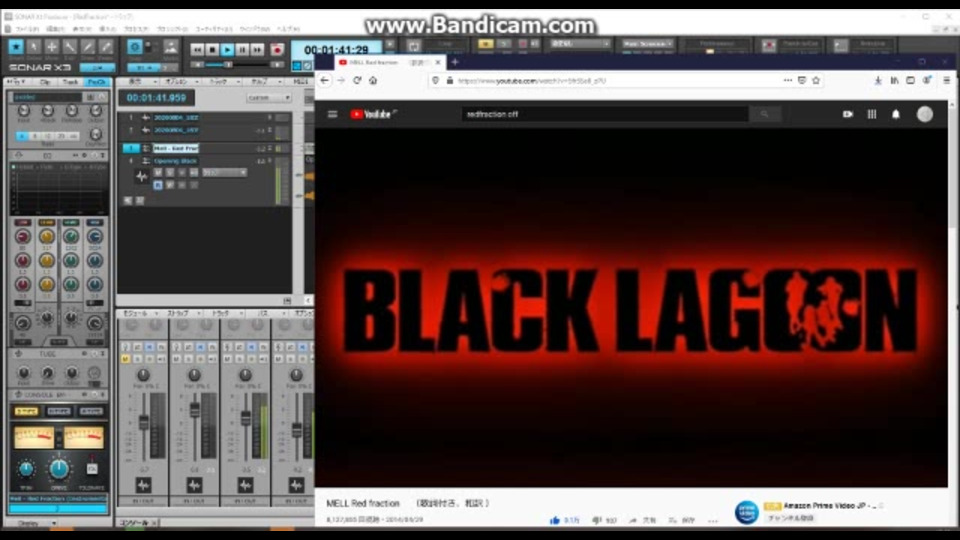Open YouTube notifications bell
The width and height of the screenshot is (960, 540).
pos(896,114)
